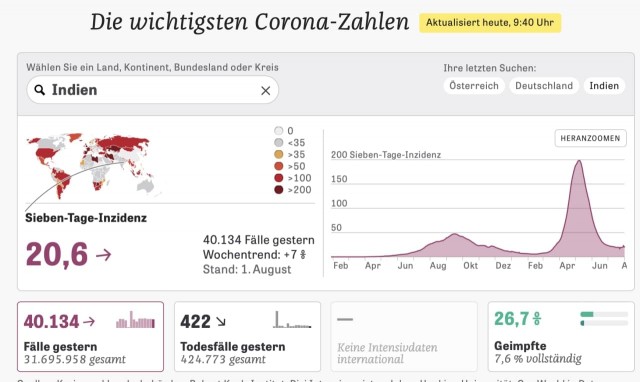Select the Deutschland recent search chip
This screenshot has height=382, width=640.
[544, 86]
